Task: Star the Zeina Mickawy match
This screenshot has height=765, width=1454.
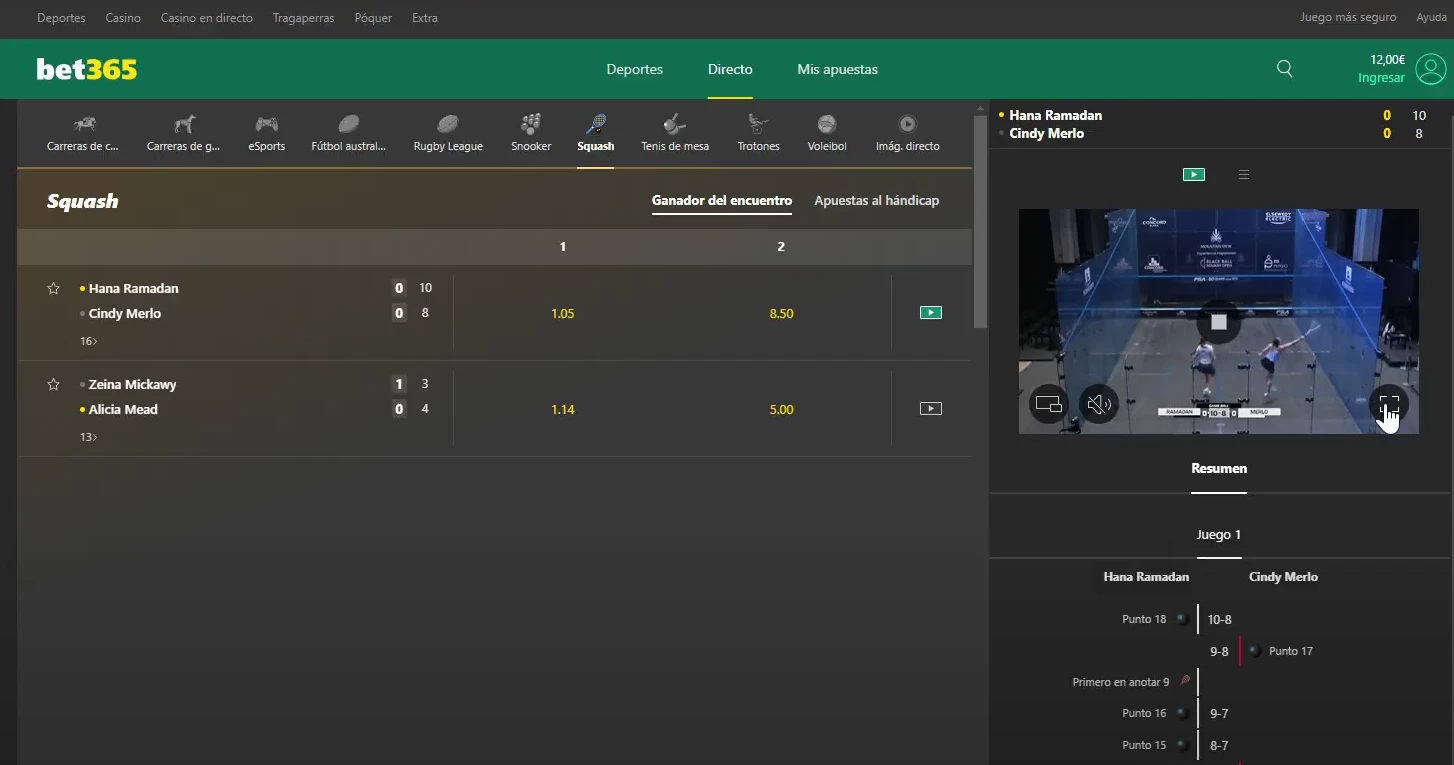Action: click(53, 384)
